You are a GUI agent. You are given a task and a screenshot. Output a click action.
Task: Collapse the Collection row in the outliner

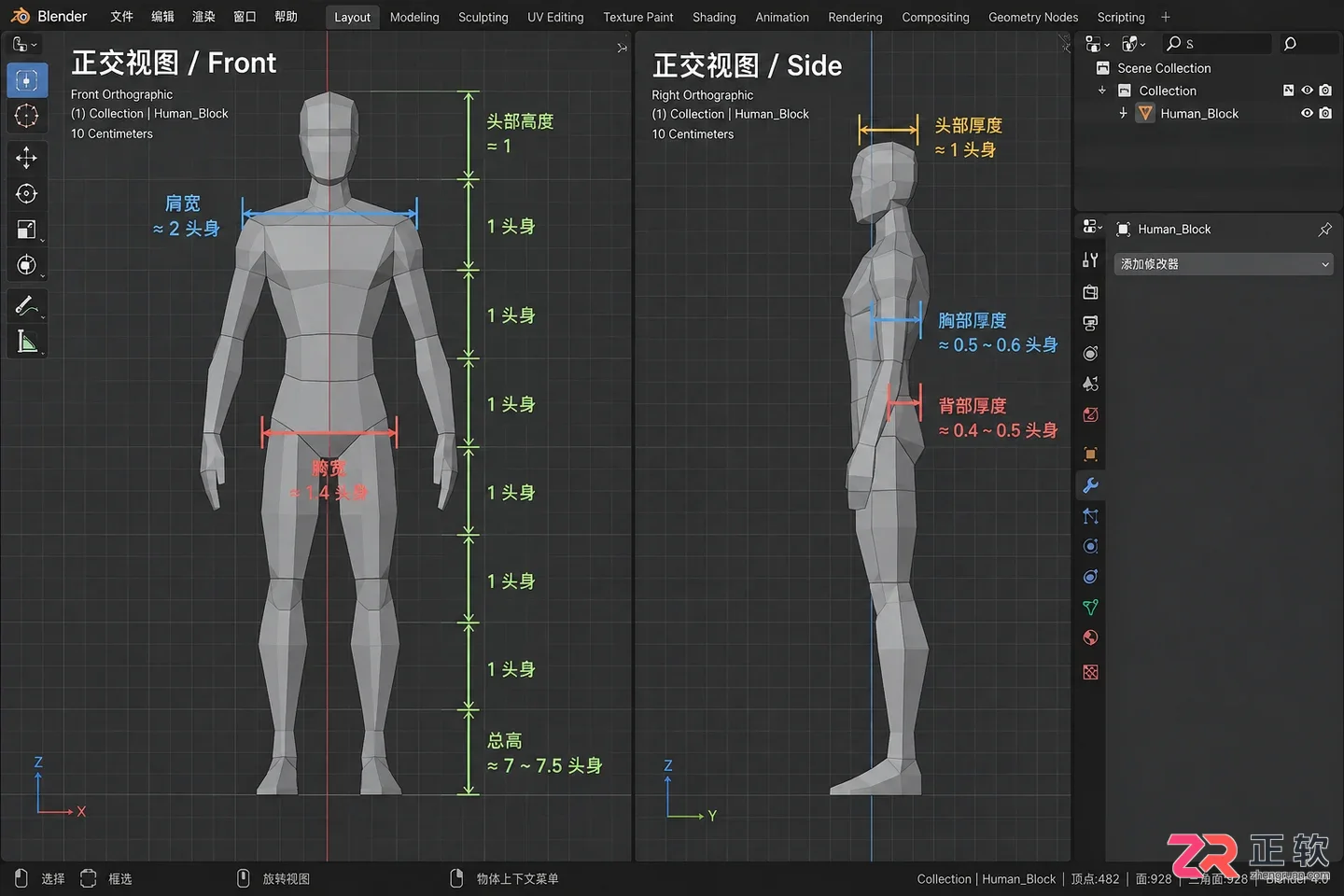[x=1102, y=91]
